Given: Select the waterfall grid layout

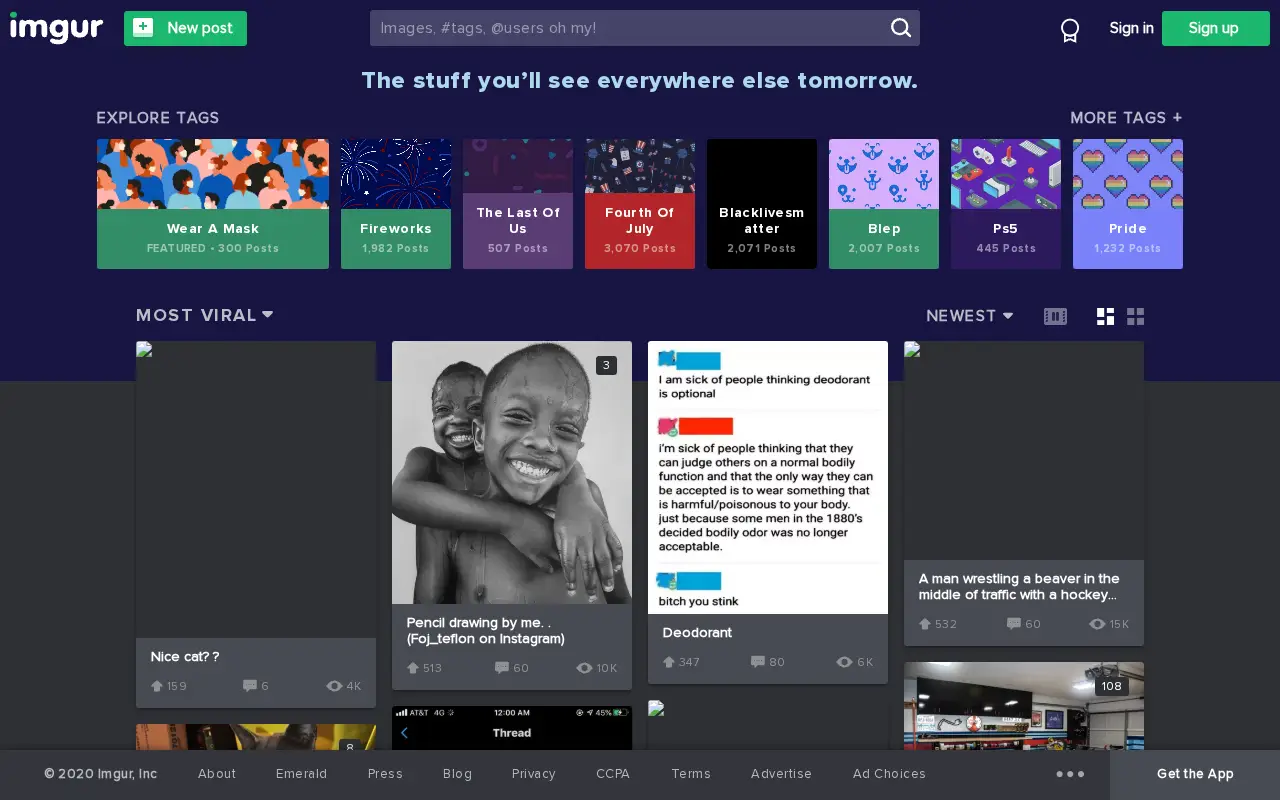Looking at the screenshot, I should coord(1105,316).
